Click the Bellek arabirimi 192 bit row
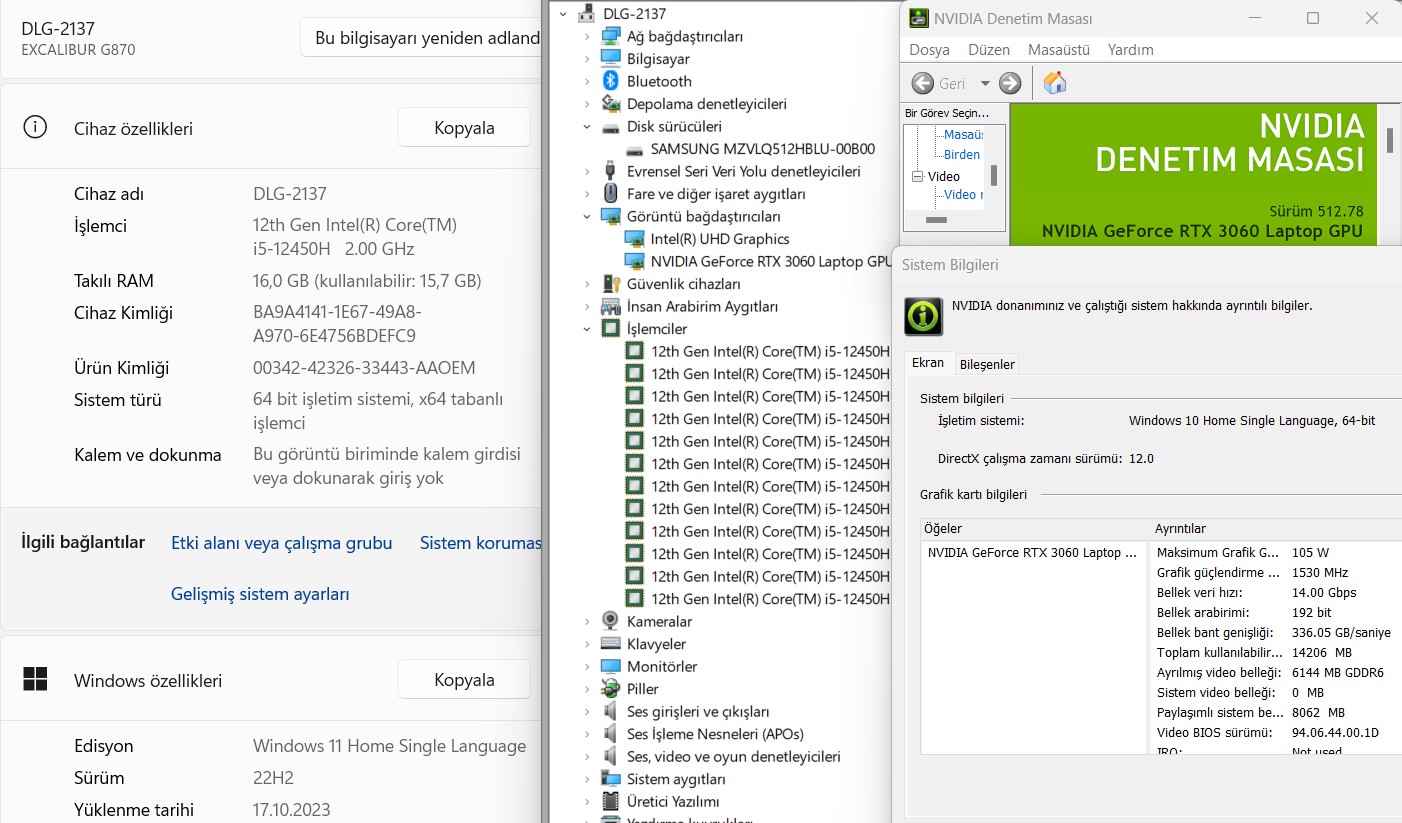This screenshot has height=823, width=1402. (1276, 612)
